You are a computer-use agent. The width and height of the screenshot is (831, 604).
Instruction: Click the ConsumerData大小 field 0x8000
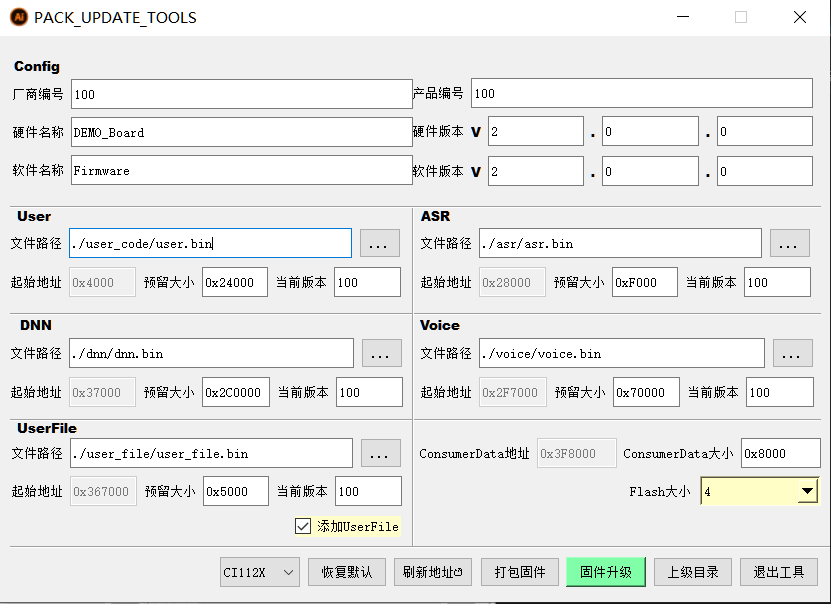(x=781, y=453)
